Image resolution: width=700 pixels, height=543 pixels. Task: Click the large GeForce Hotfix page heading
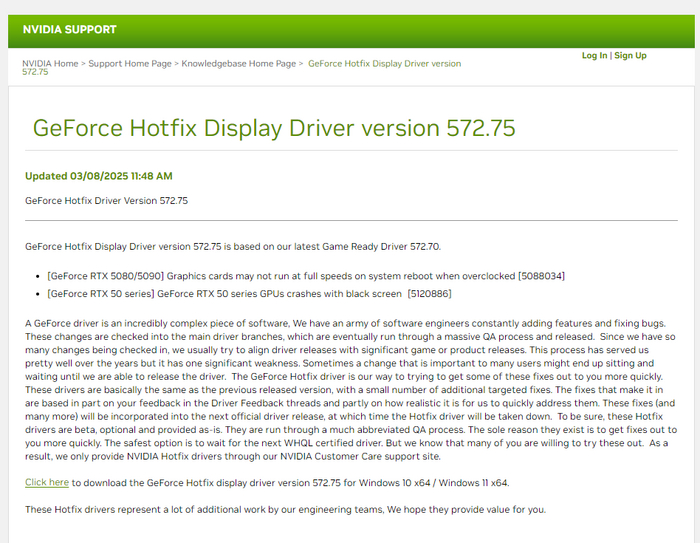(274, 129)
